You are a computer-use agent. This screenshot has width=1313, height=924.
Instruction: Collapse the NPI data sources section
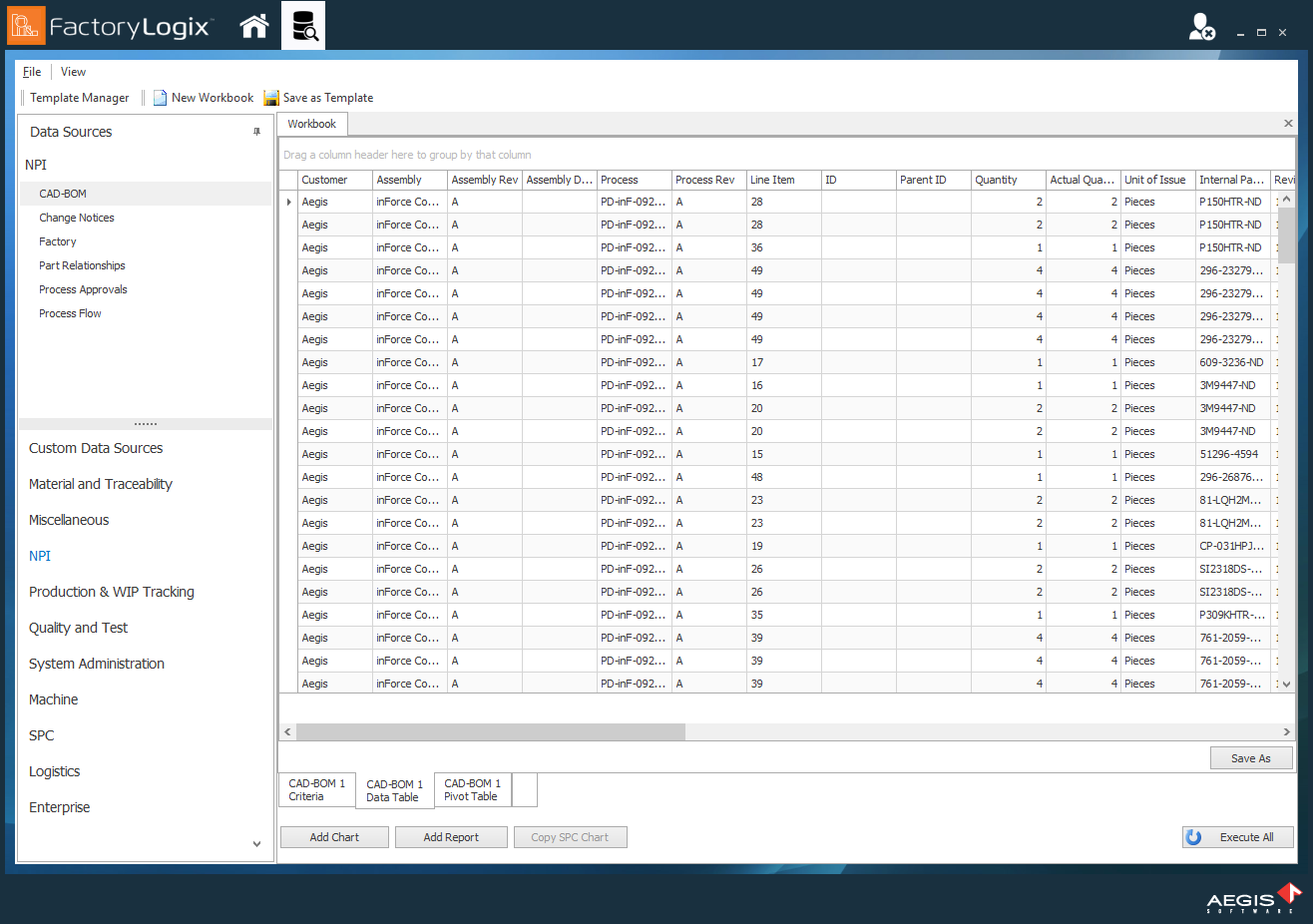pyautogui.click(x=38, y=164)
